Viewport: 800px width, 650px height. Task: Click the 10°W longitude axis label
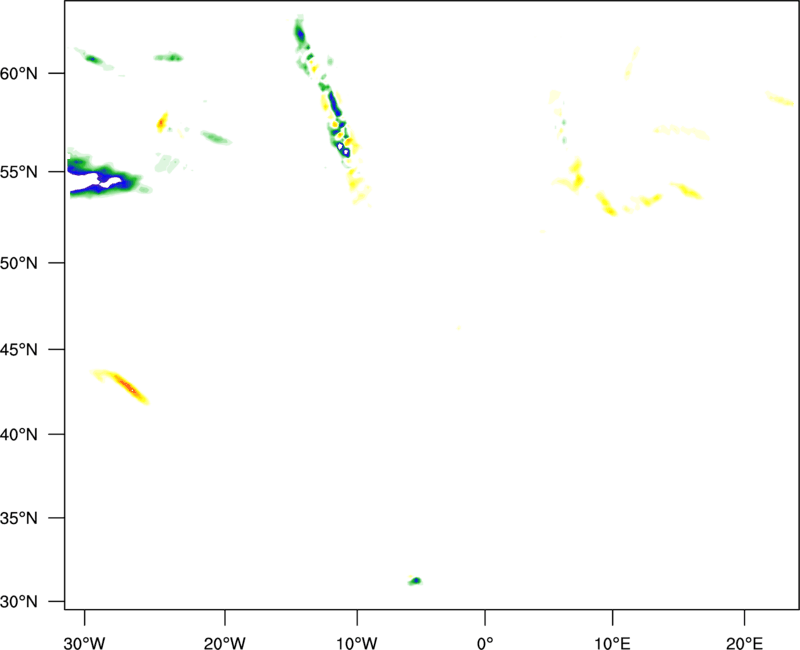click(x=357, y=643)
